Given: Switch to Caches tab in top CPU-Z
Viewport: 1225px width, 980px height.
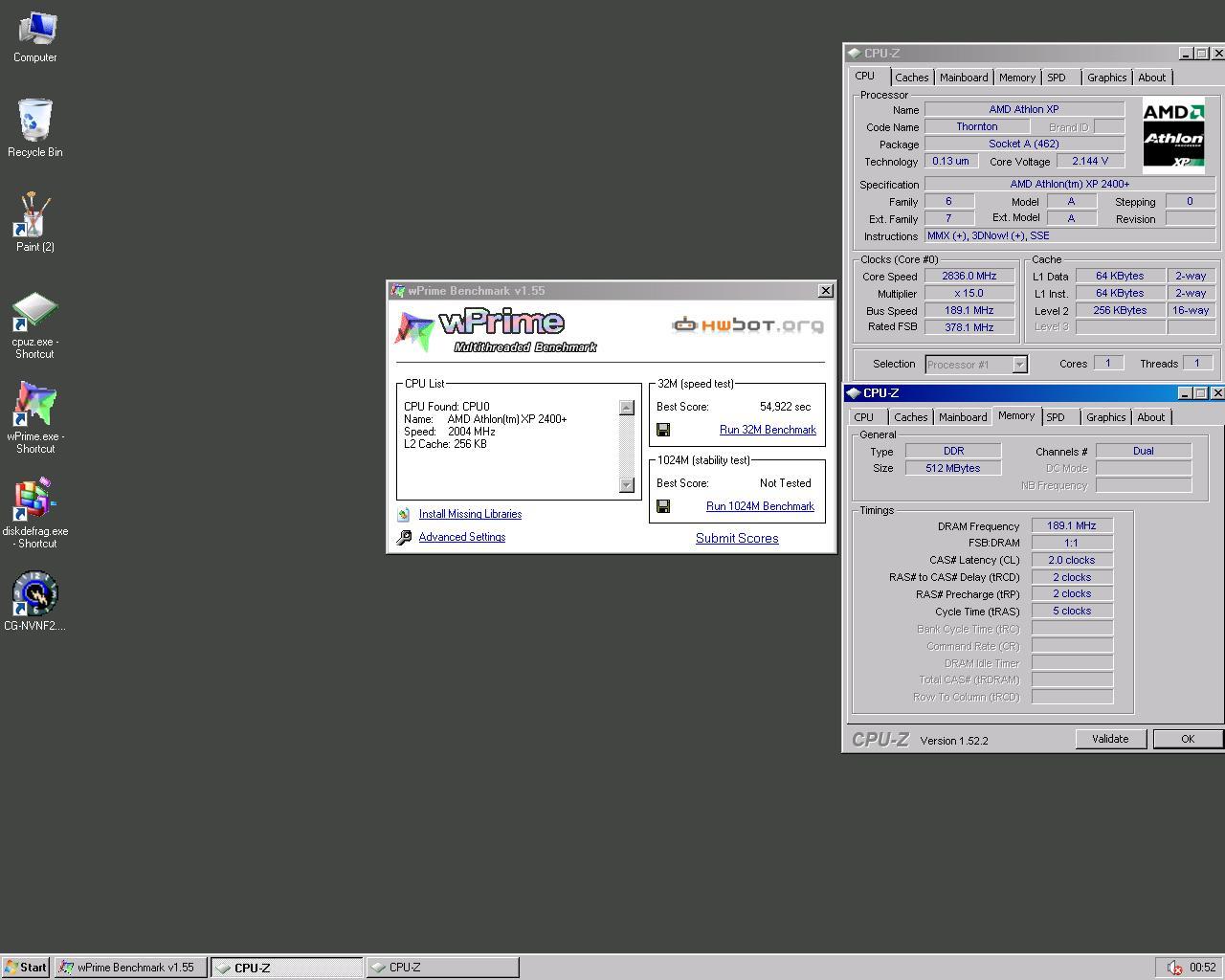Looking at the screenshot, I should click(x=911, y=78).
